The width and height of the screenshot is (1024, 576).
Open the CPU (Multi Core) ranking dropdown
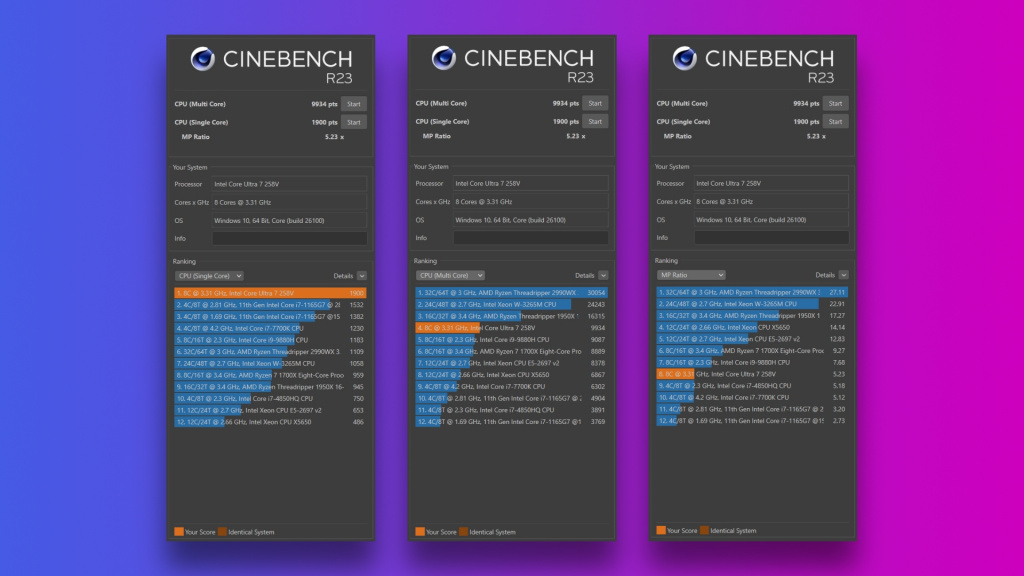coord(450,276)
